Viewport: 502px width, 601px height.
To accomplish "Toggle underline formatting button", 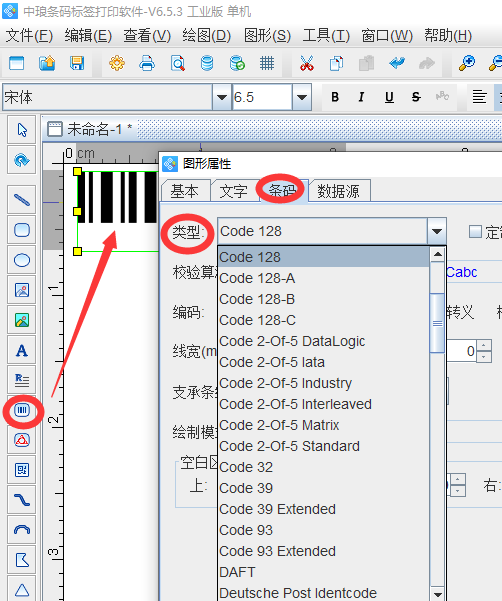I will (x=389, y=97).
